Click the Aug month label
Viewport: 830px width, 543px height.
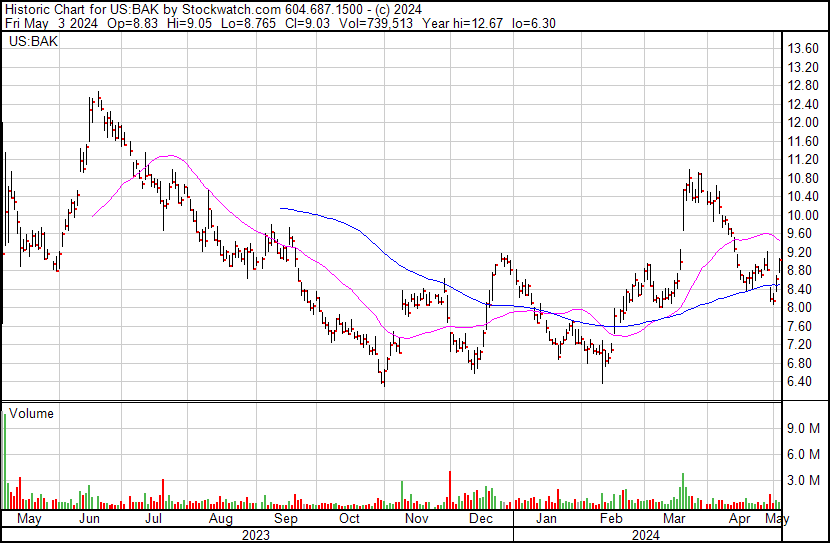tap(221, 519)
